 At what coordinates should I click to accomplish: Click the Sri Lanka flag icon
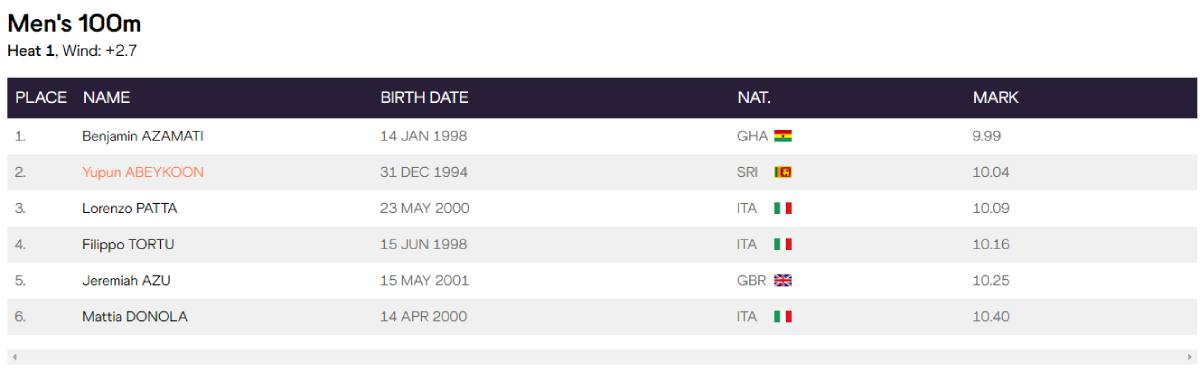[x=783, y=172]
